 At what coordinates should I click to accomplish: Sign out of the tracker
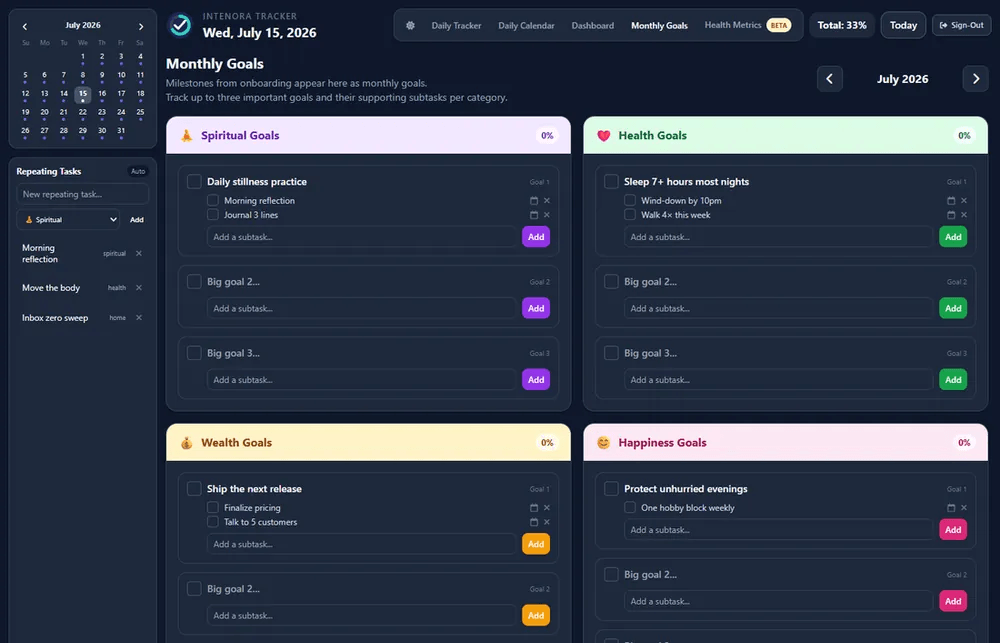(x=962, y=26)
